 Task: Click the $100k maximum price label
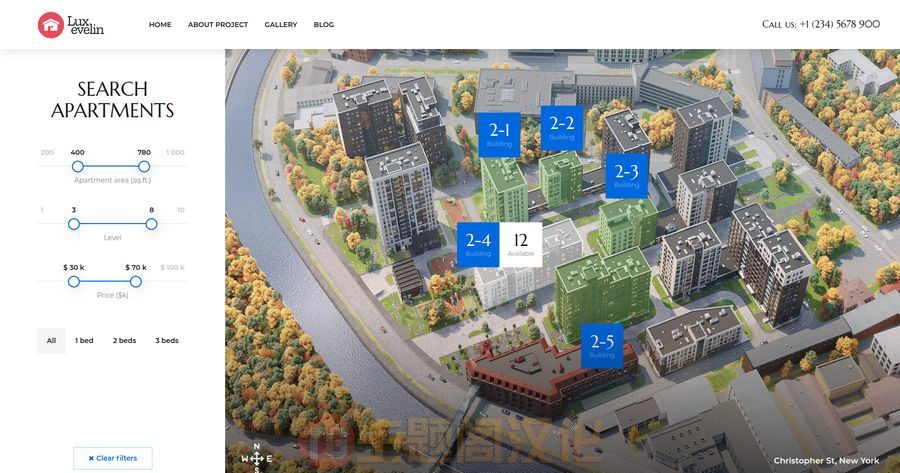[x=173, y=267]
